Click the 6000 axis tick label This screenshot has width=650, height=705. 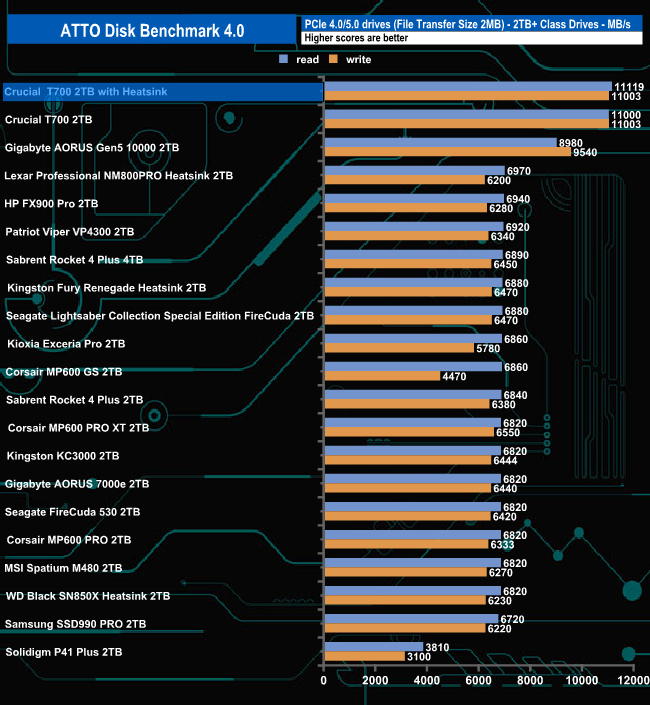point(478,680)
